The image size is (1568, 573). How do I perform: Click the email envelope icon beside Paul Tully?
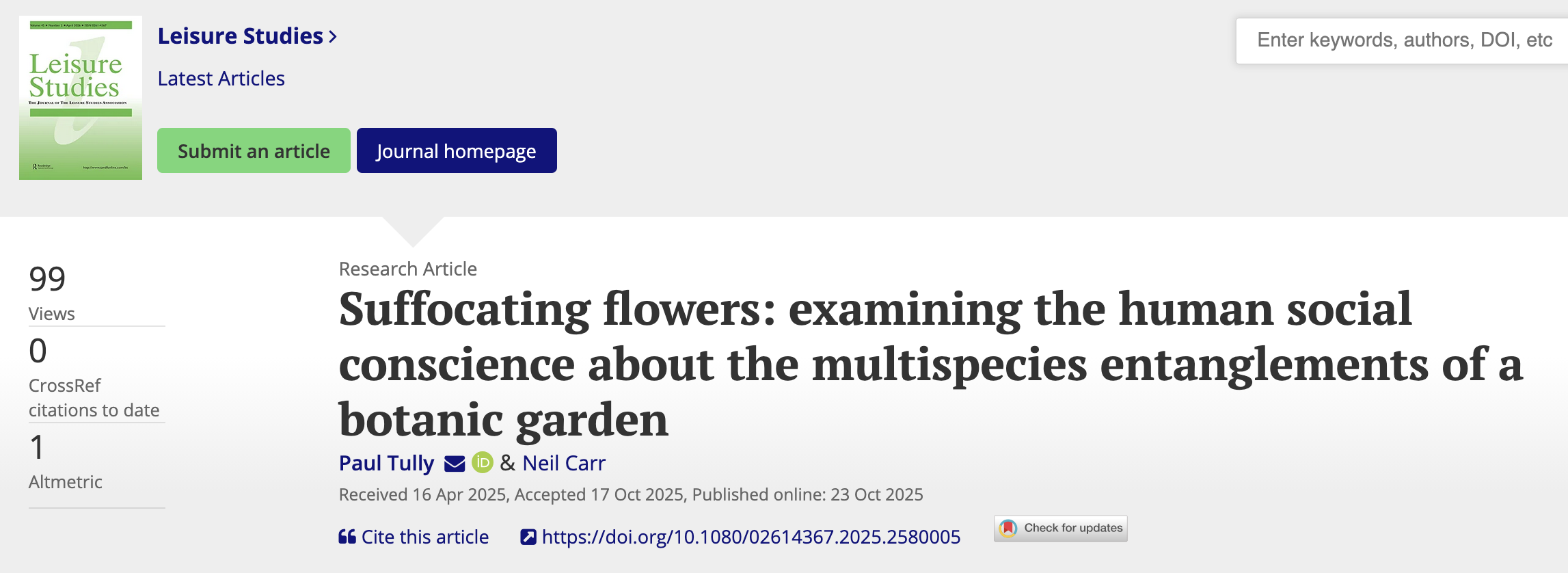coord(455,464)
